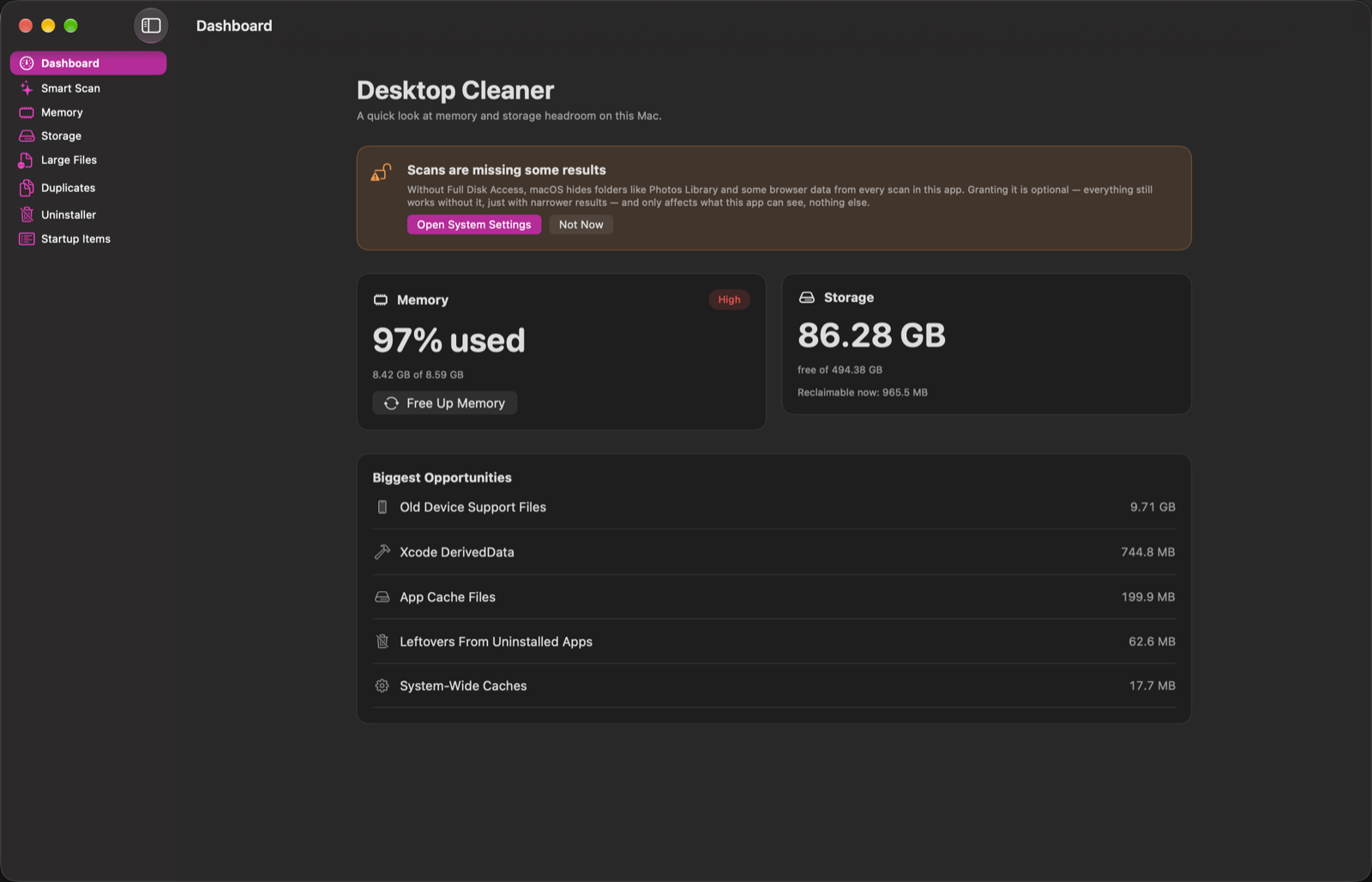Open the App Cache Files row

tap(774, 596)
